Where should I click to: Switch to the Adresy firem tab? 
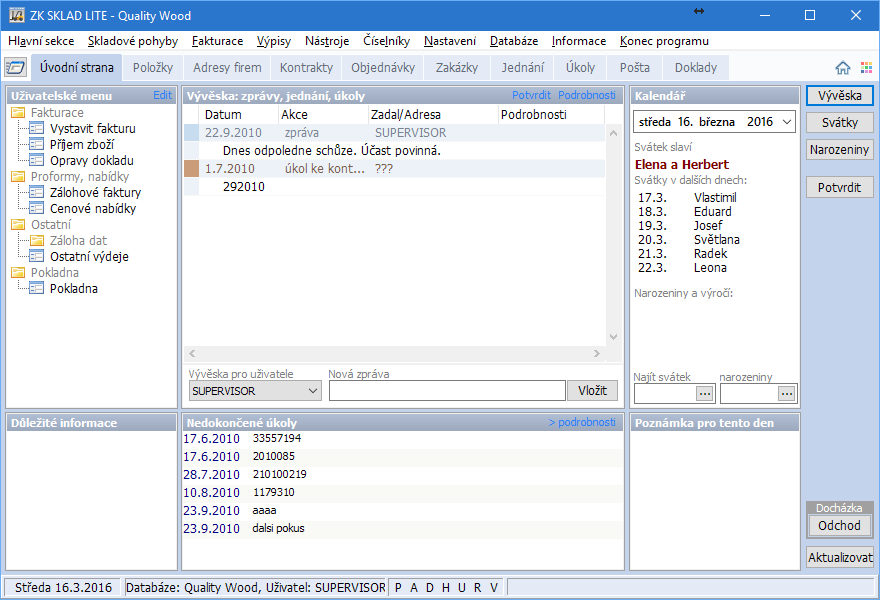tap(227, 67)
